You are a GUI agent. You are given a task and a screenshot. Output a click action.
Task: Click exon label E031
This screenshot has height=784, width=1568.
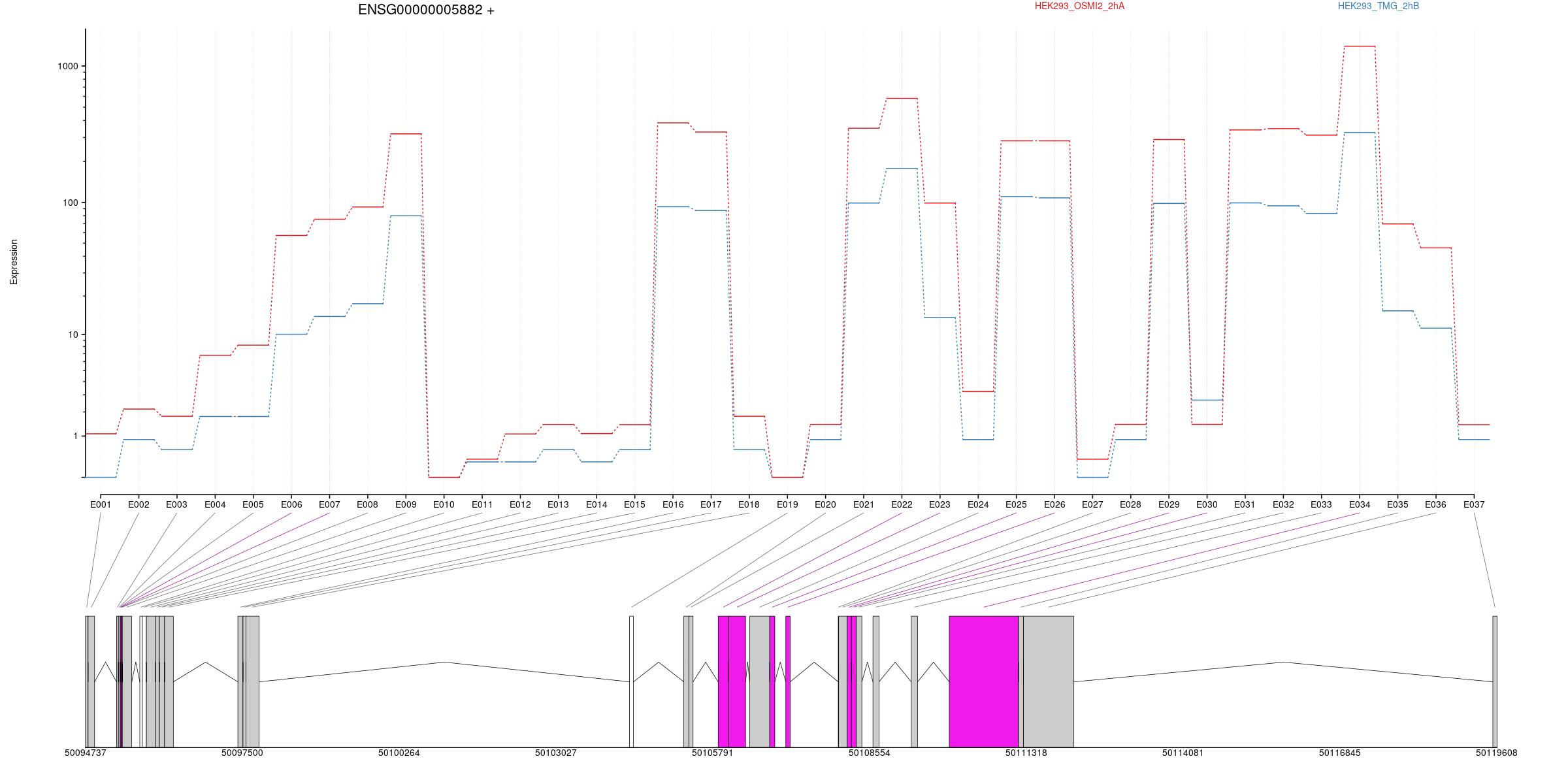(1245, 504)
